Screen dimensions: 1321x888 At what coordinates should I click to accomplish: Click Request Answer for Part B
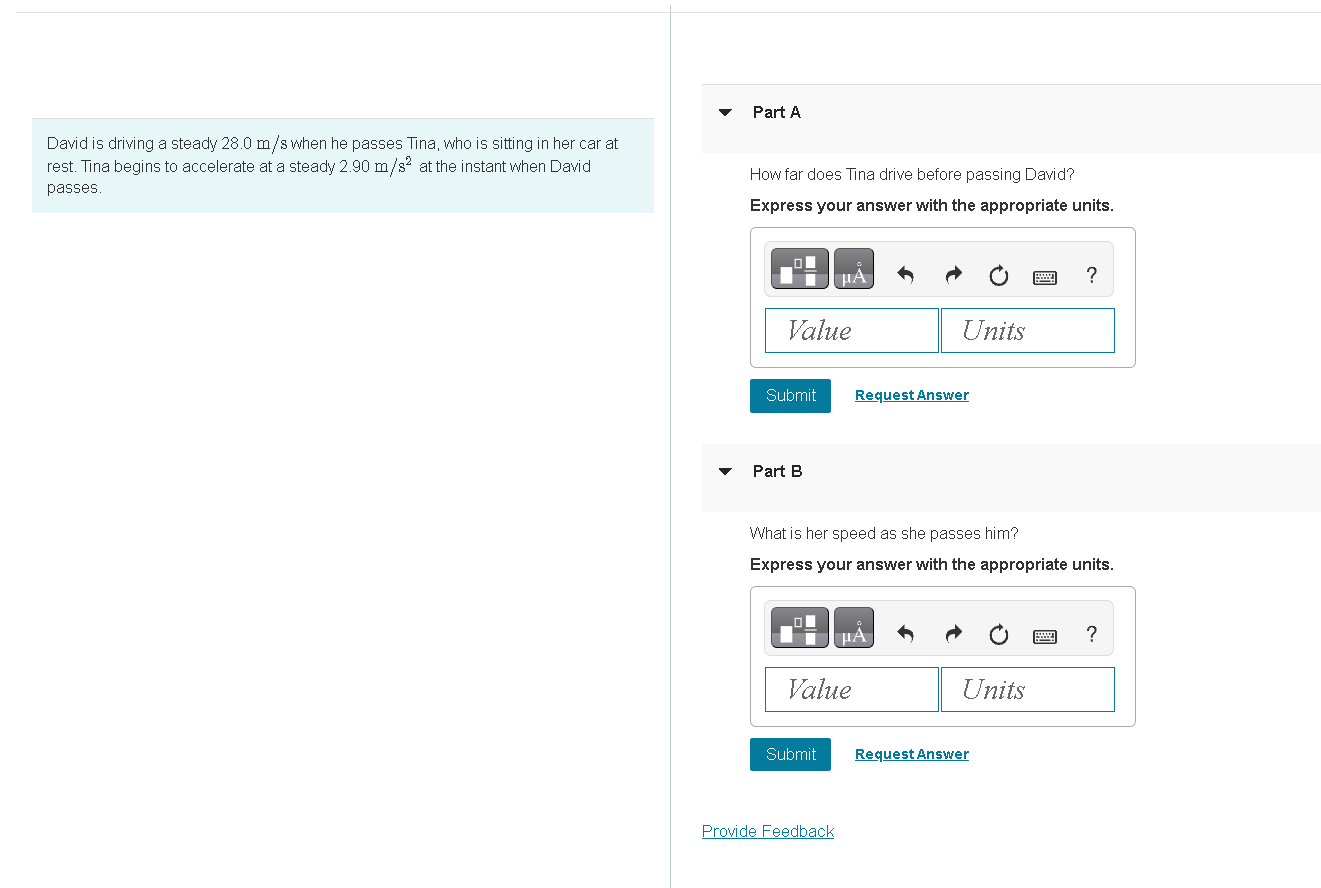tap(912, 754)
